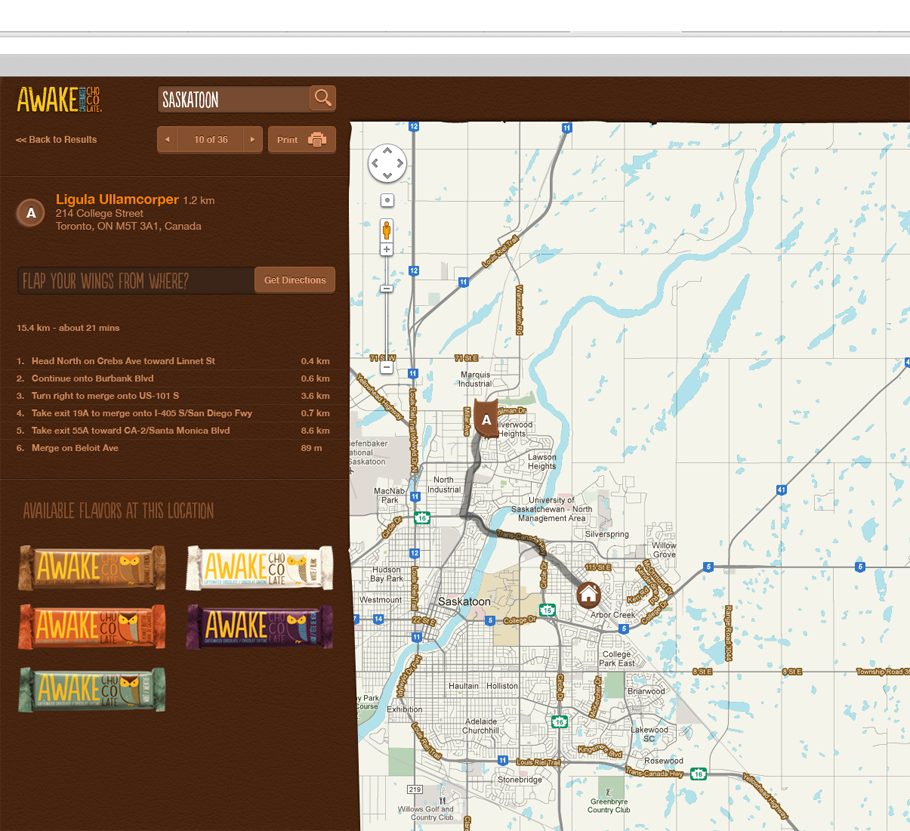Image resolution: width=910 pixels, height=831 pixels.
Task: Click the Saskatoon city label on map
Action: pyautogui.click(x=464, y=602)
